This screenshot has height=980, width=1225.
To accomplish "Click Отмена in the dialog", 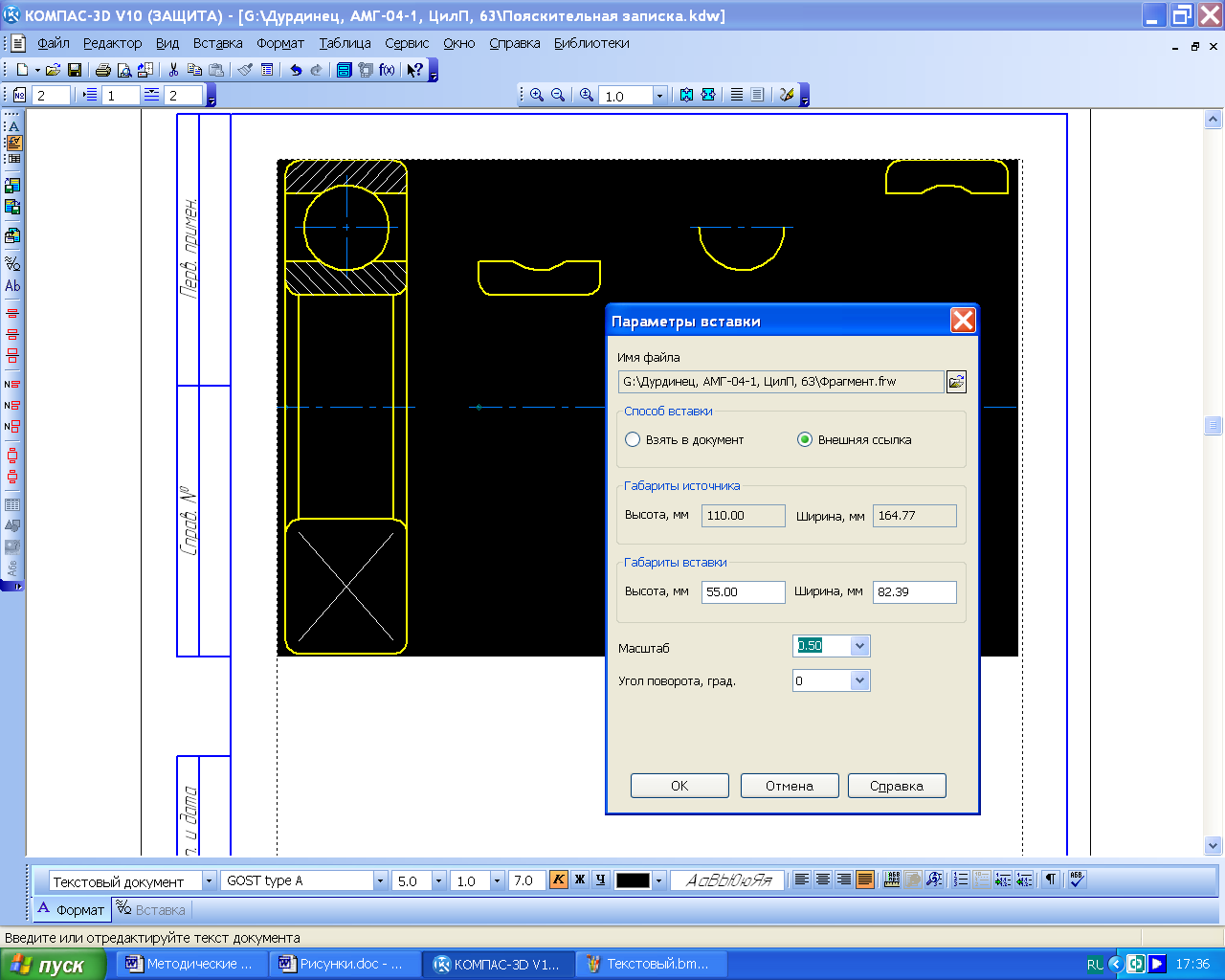I will [790, 786].
